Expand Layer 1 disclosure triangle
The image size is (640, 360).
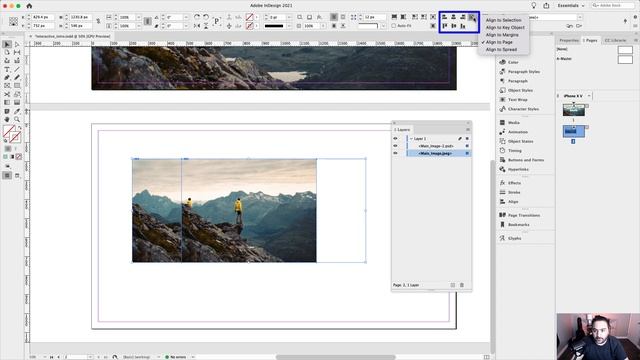point(411,139)
